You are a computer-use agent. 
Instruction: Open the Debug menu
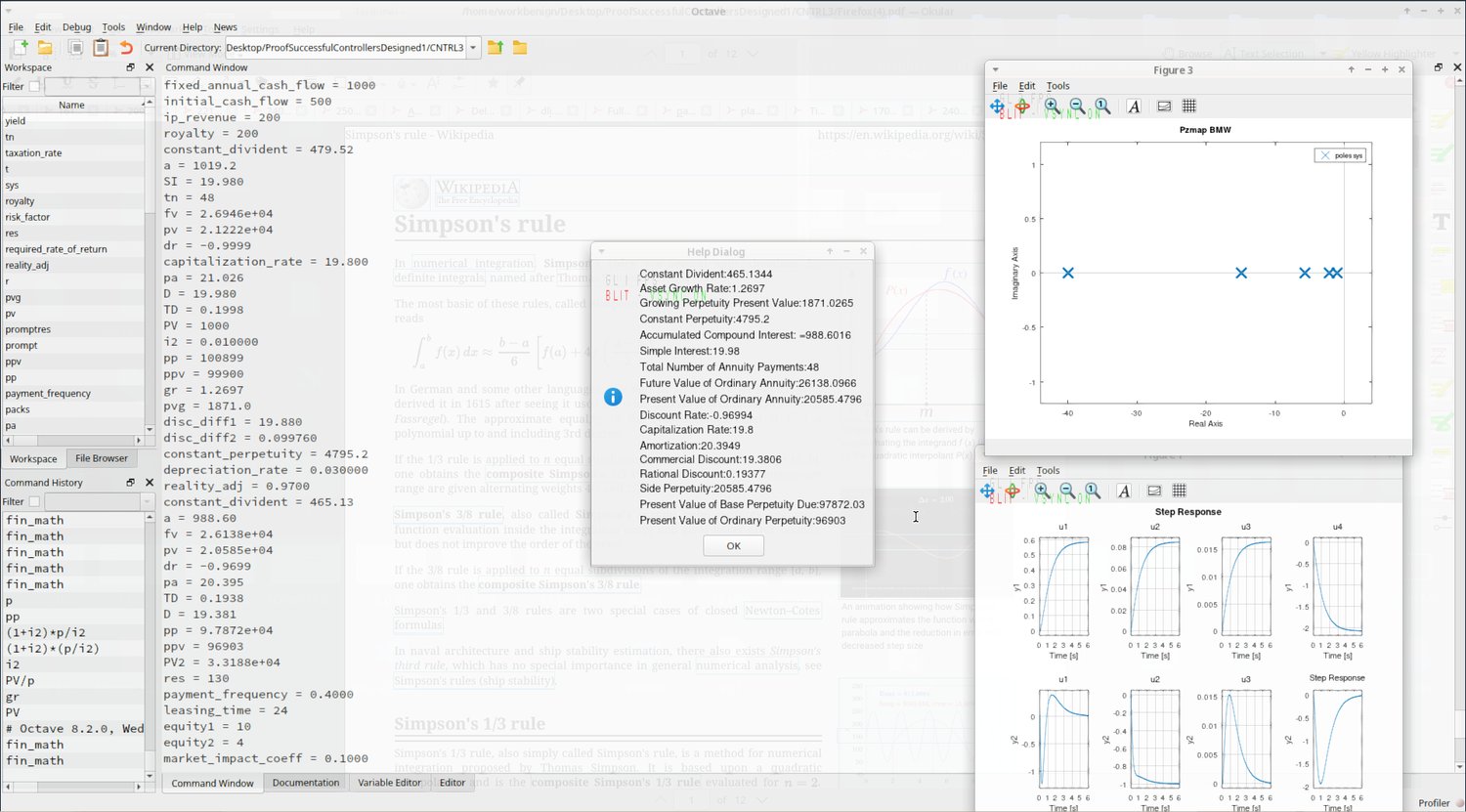click(76, 27)
